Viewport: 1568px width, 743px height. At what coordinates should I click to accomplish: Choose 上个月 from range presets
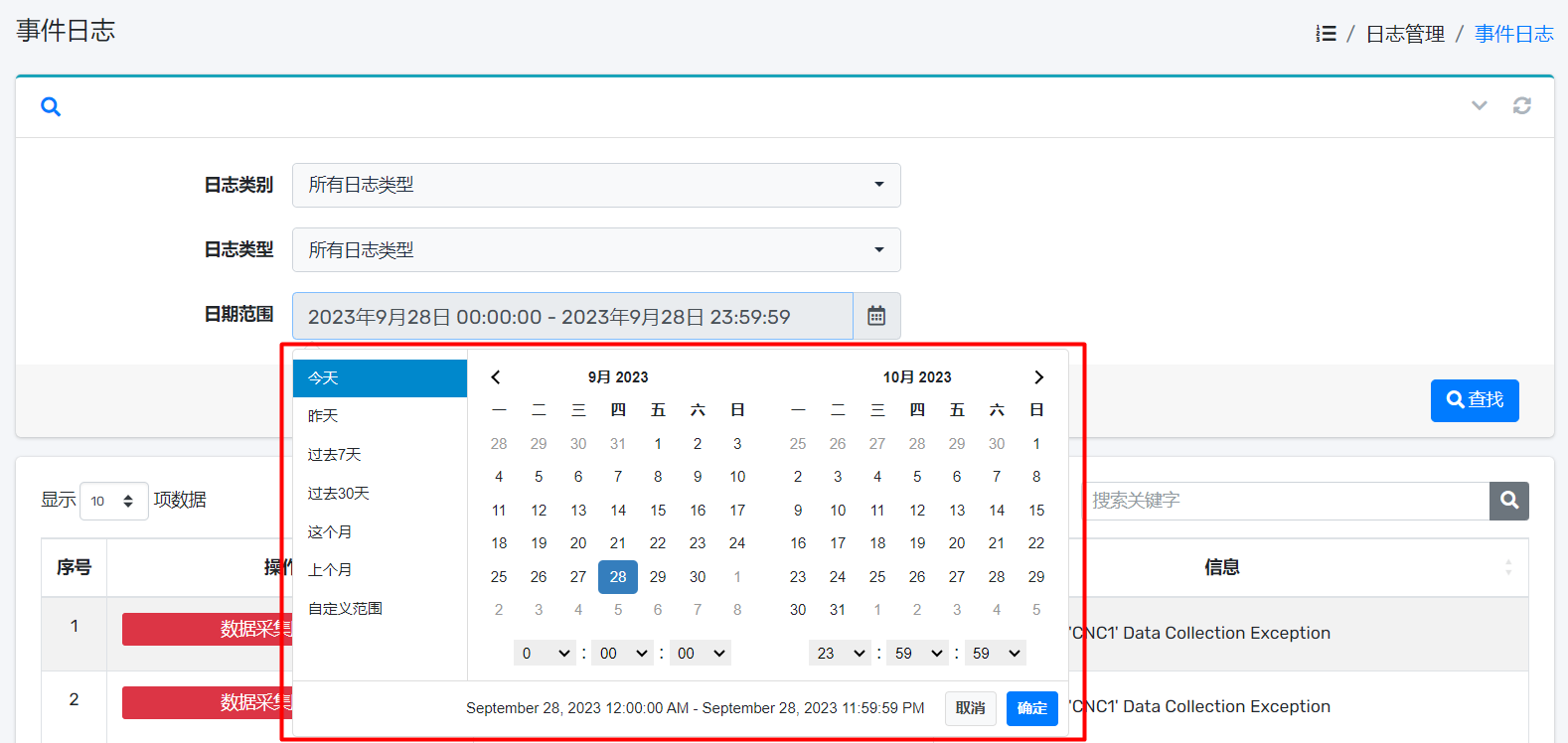click(x=330, y=570)
